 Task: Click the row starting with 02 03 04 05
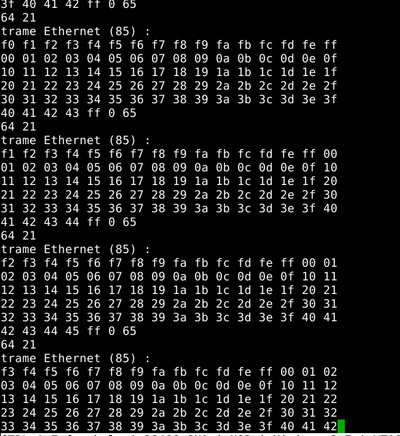[169, 276]
